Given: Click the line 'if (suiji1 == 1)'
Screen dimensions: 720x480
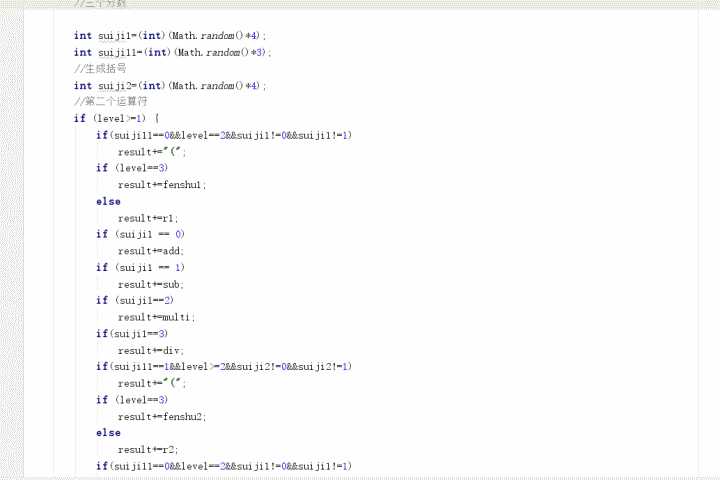Looking at the screenshot, I should [140, 267].
